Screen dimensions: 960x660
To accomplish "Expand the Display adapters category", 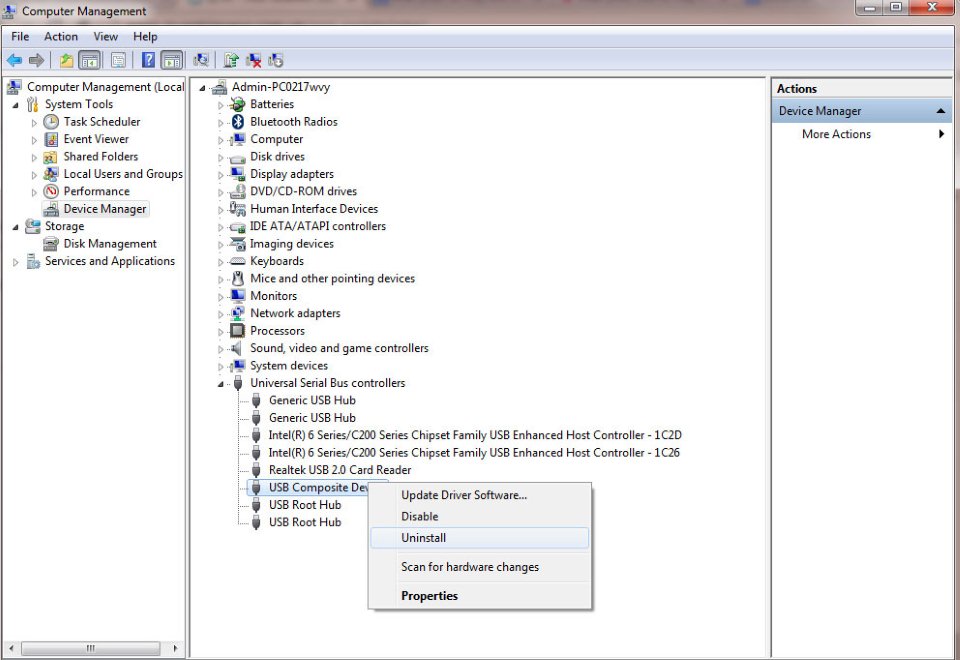I will [221, 175].
